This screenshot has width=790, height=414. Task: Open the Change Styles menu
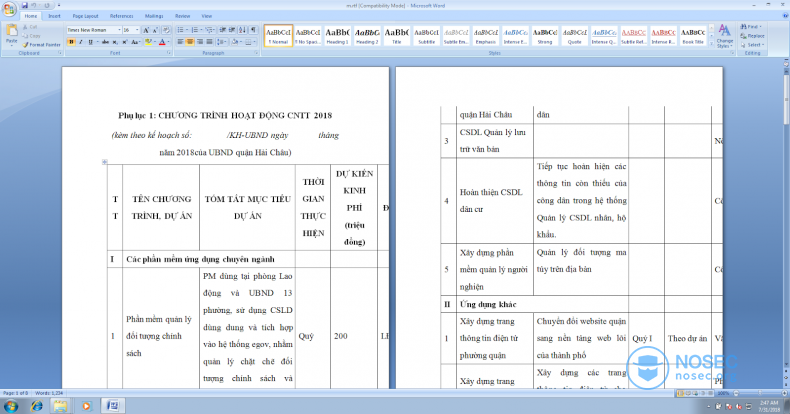pyautogui.click(x=725, y=36)
